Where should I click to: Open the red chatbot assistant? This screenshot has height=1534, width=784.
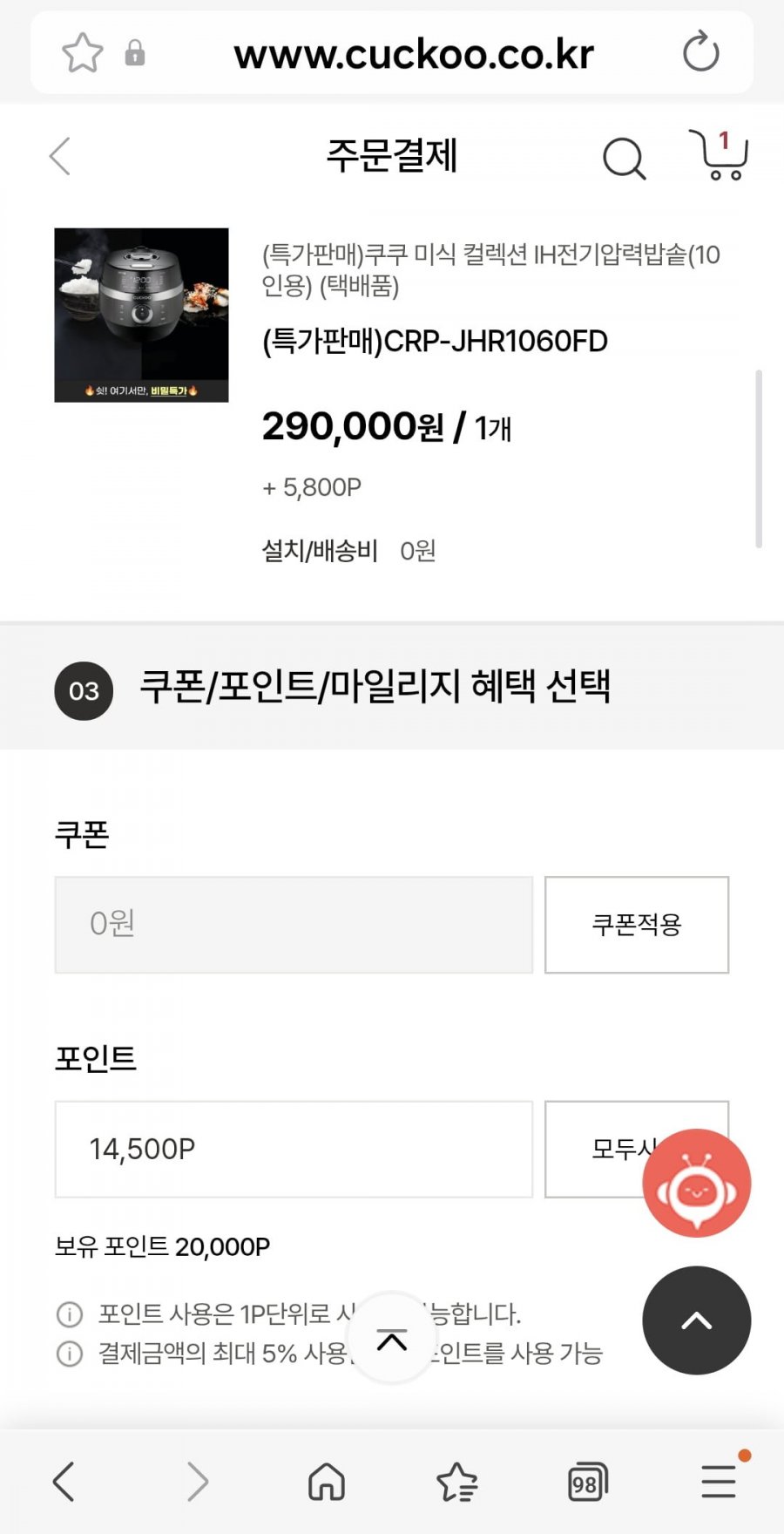pos(696,1183)
